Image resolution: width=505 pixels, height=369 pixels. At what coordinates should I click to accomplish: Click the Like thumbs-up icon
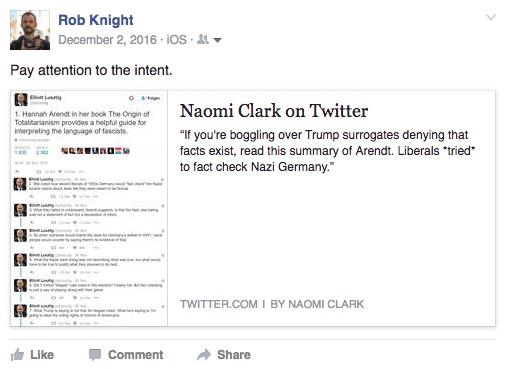pos(17,355)
